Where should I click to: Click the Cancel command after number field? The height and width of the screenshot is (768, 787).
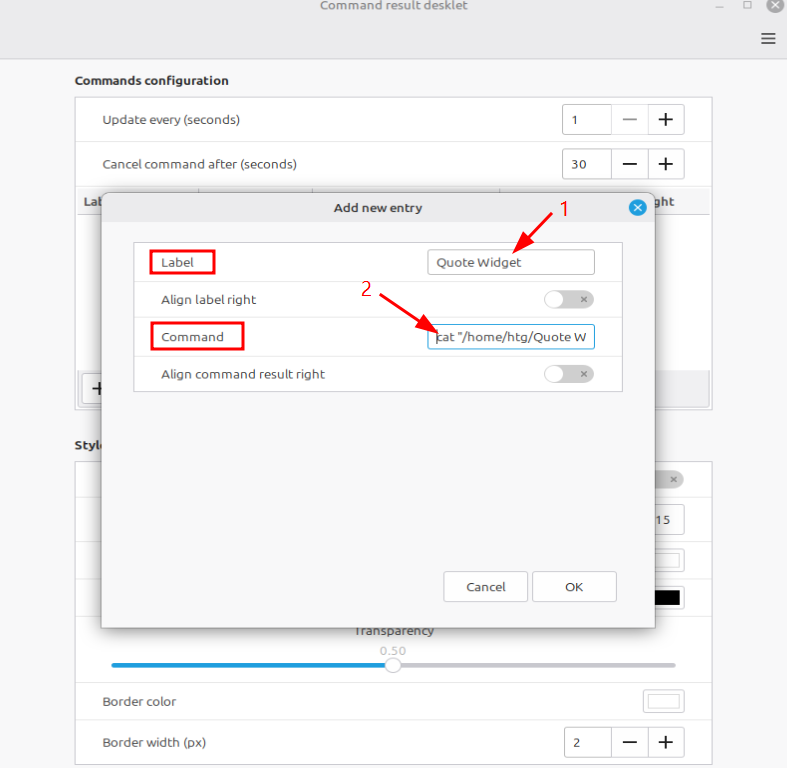[587, 164]
